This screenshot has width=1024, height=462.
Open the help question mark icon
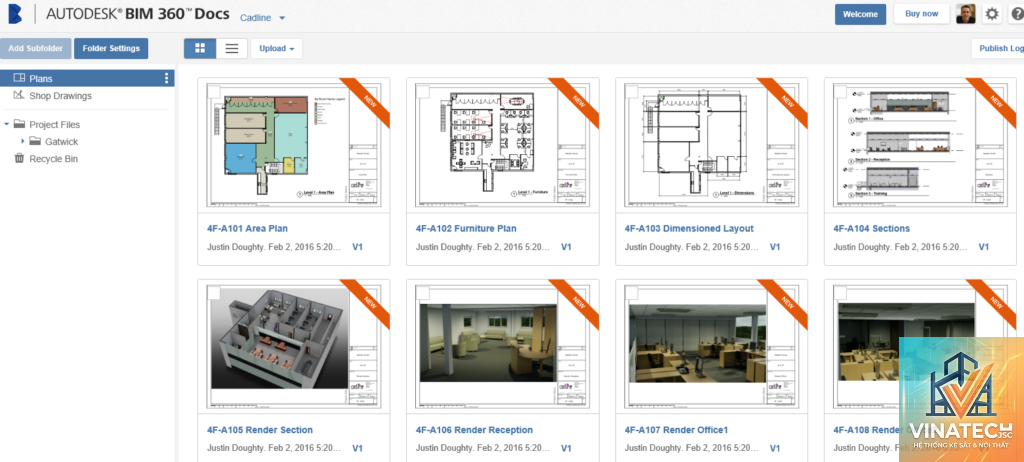(1017, 14)
